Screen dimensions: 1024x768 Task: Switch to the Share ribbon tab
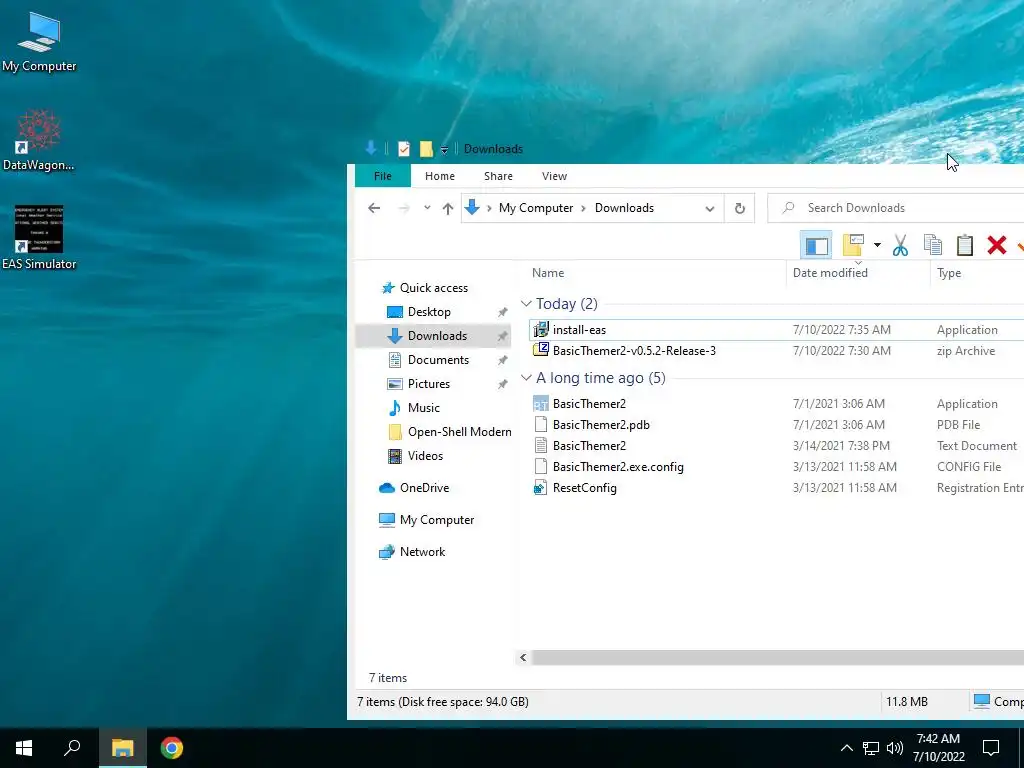pos(498,176)
